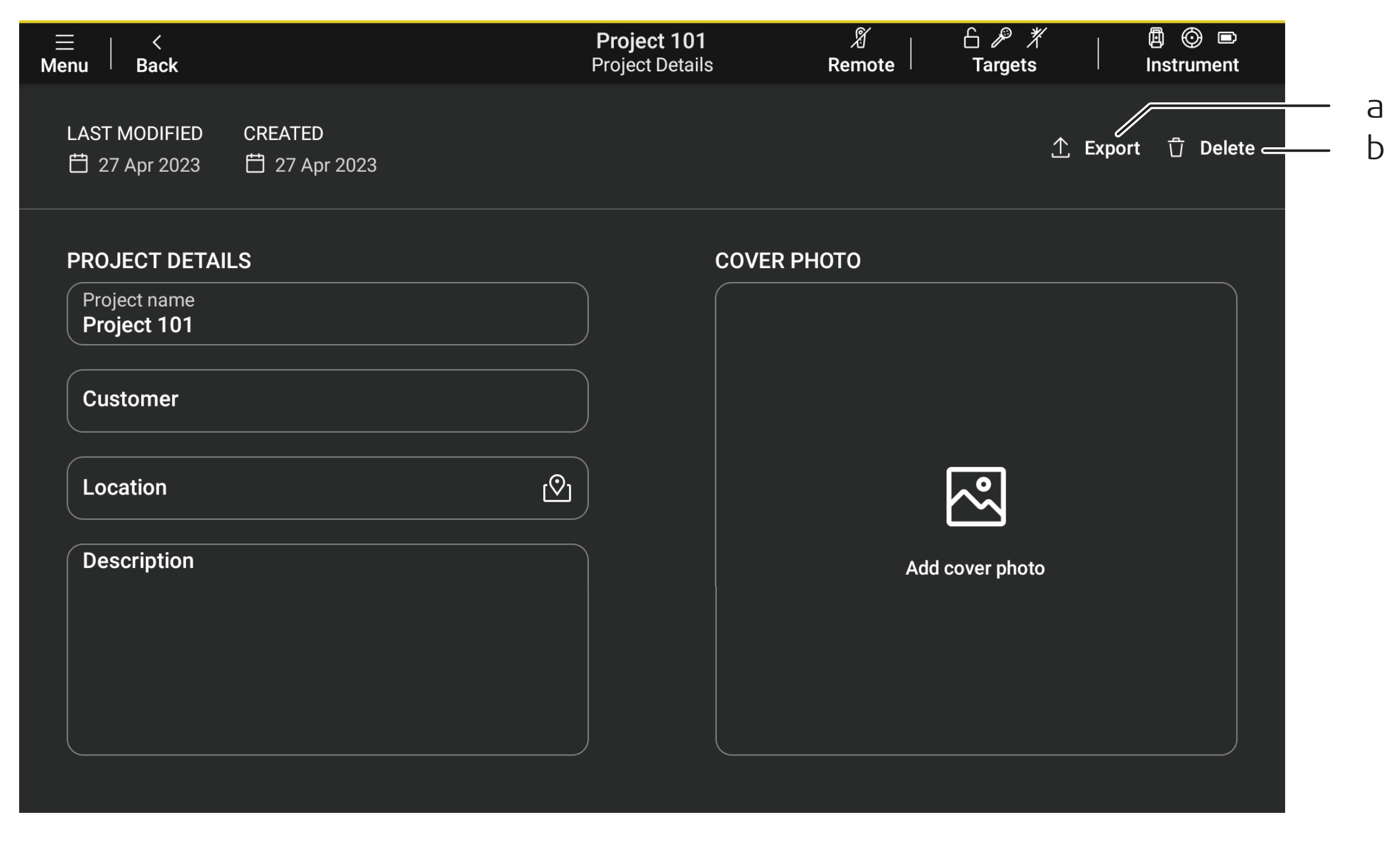Click the map pin icon in Location field
The image size is (1400, 847).
556,488
